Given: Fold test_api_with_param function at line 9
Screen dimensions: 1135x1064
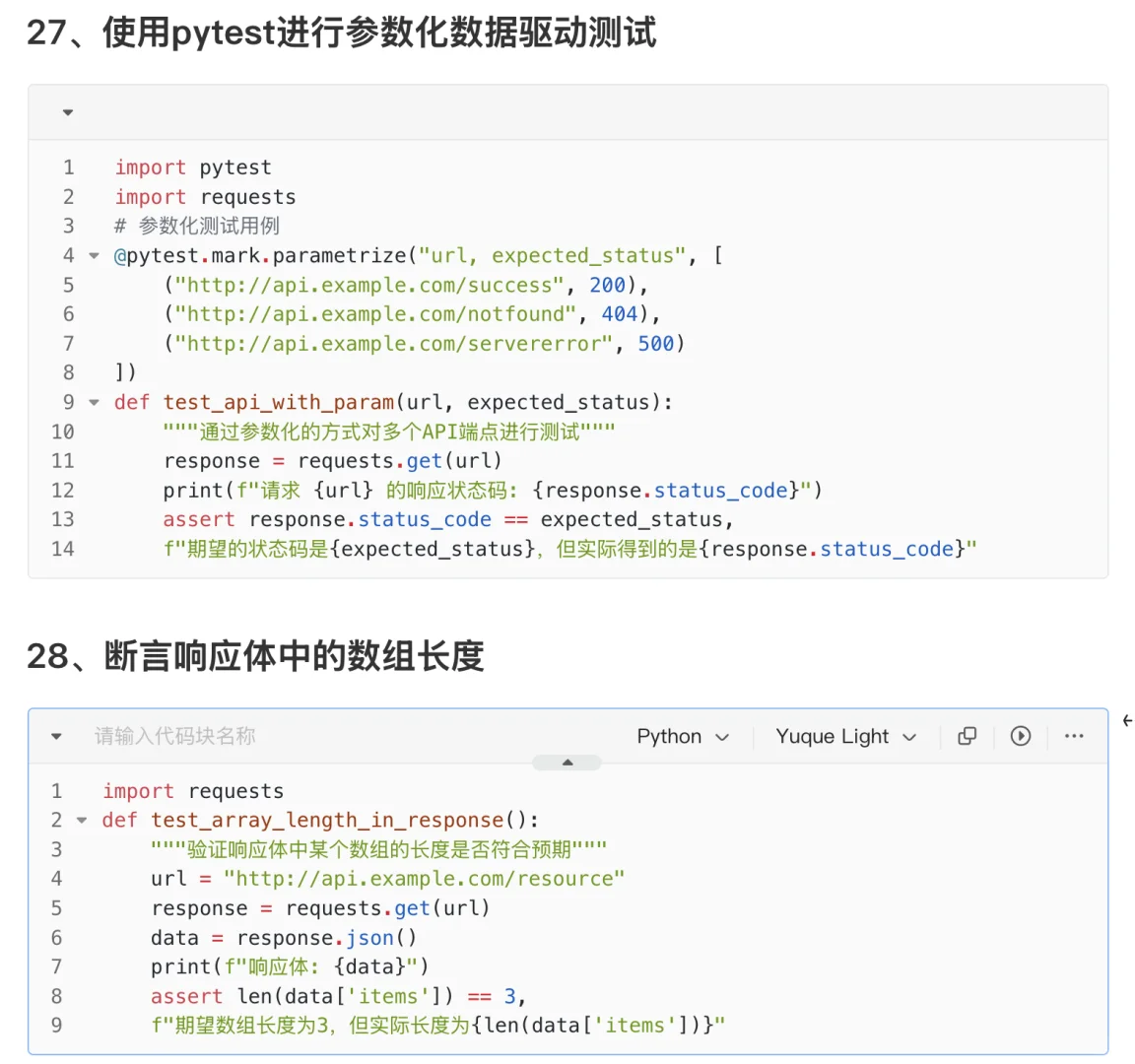Looking at the screenshot, I should (95, 402).
